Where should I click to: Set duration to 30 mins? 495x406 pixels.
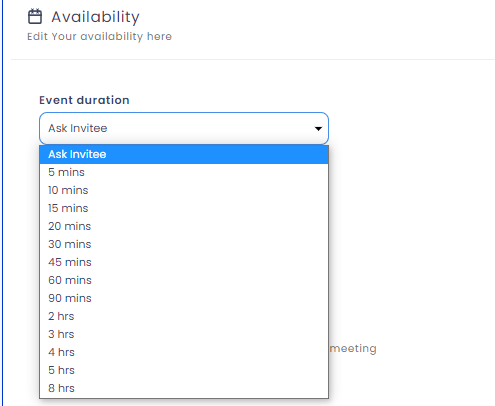pos(184,244)
